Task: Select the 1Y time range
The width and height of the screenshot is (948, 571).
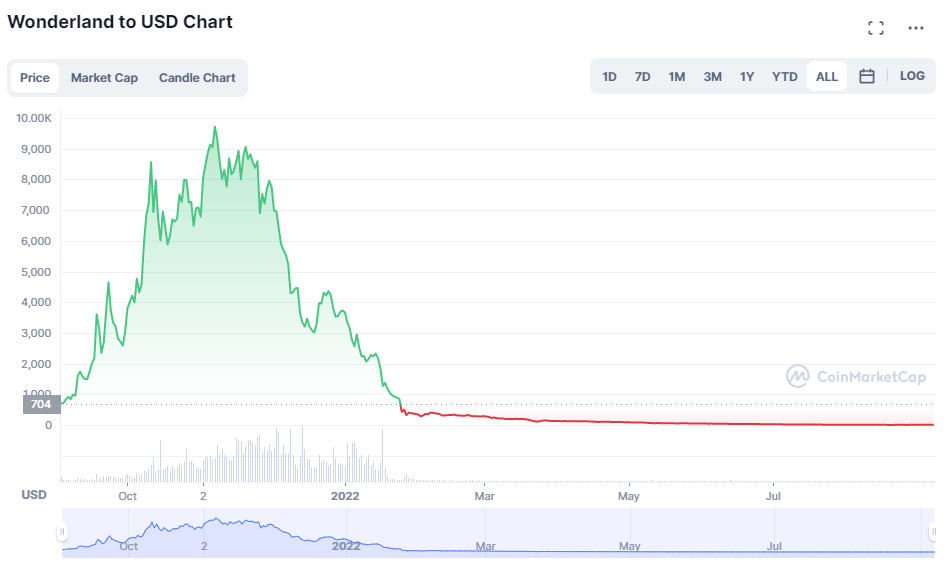Action: (x=747, y=77)
